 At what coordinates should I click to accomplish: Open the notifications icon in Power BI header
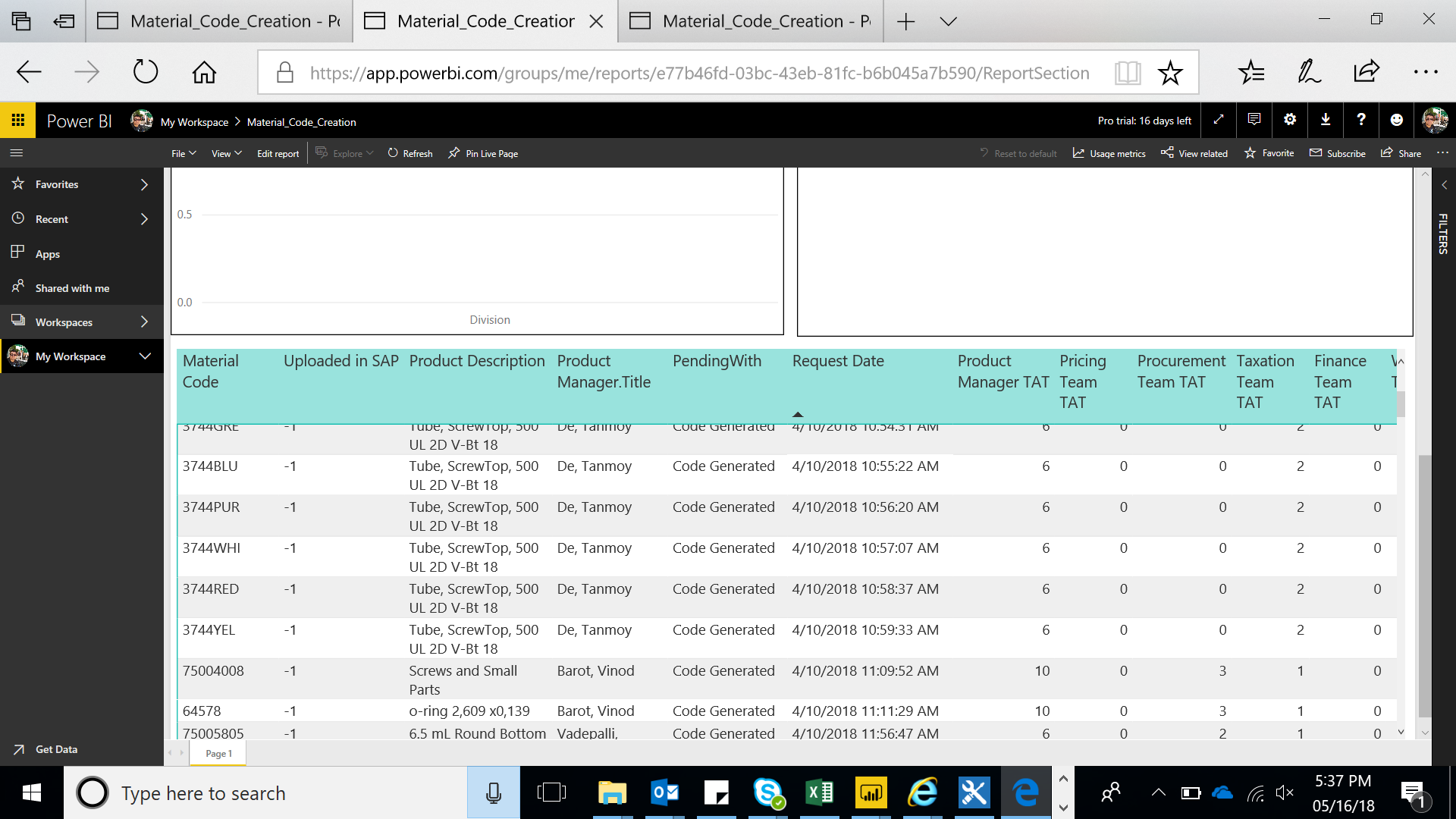(1254, 120)
